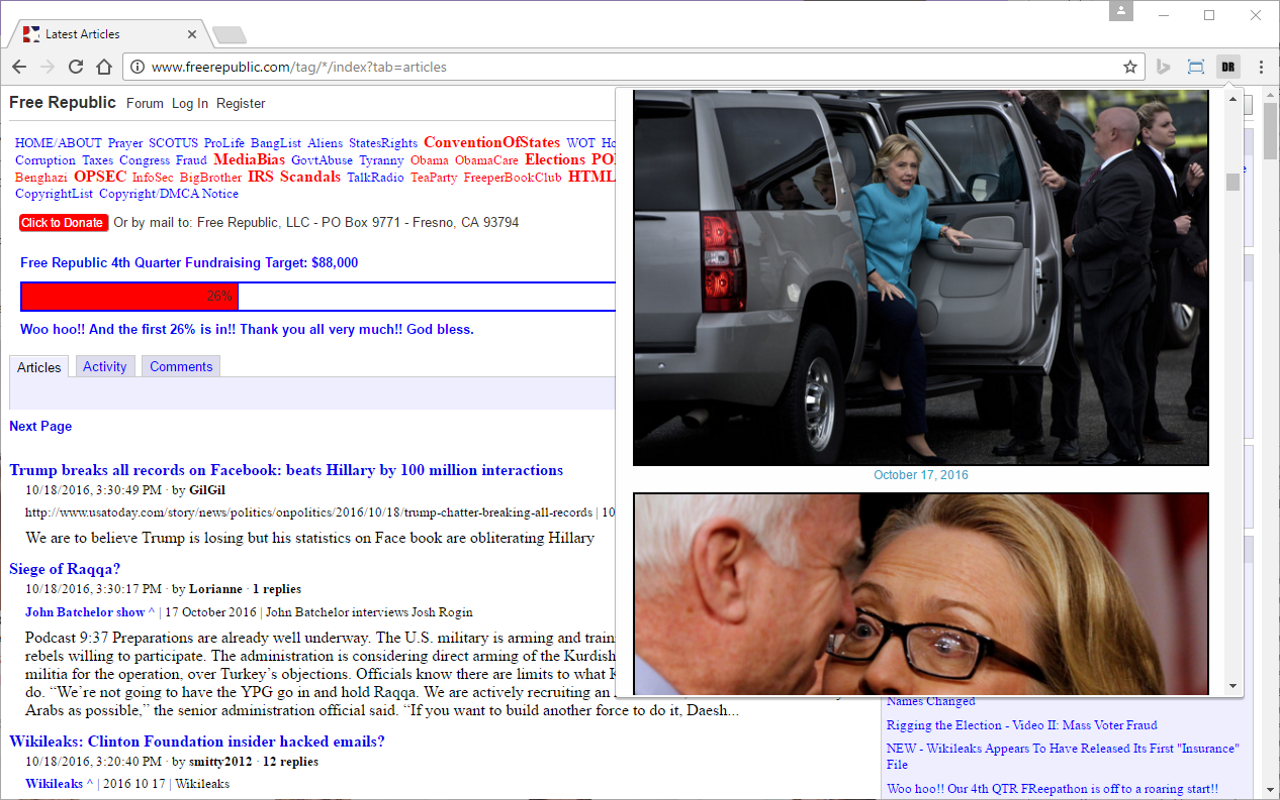The height and width of the screenshot is (800, 1280).
Task: Click the fundraising progress bar at 26%
Action: [129, 297]
